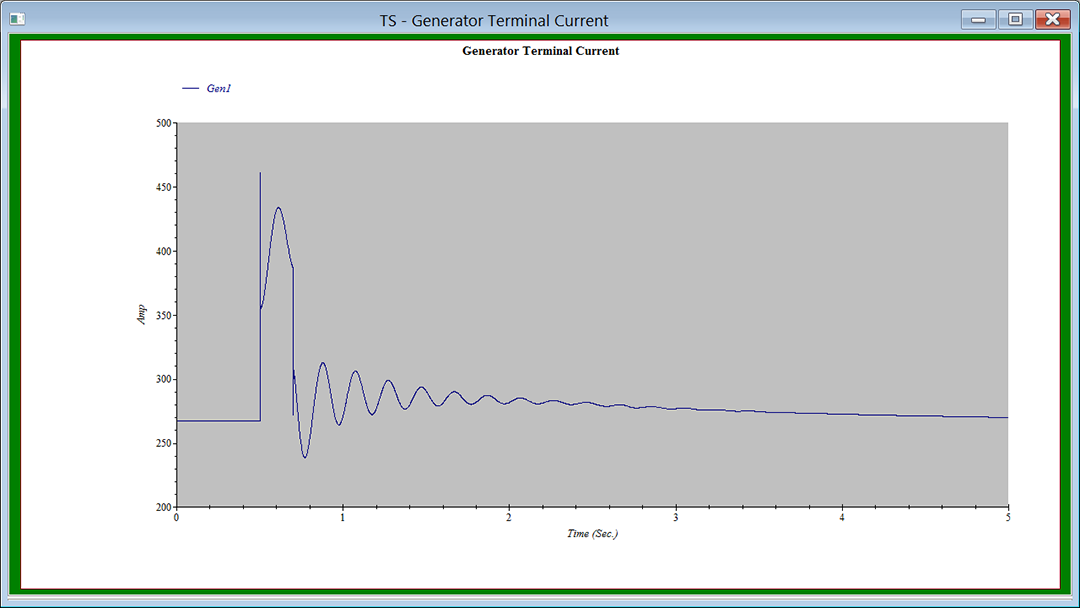
Task: Maximize the plot window
Action: (x=1014, y=19)
